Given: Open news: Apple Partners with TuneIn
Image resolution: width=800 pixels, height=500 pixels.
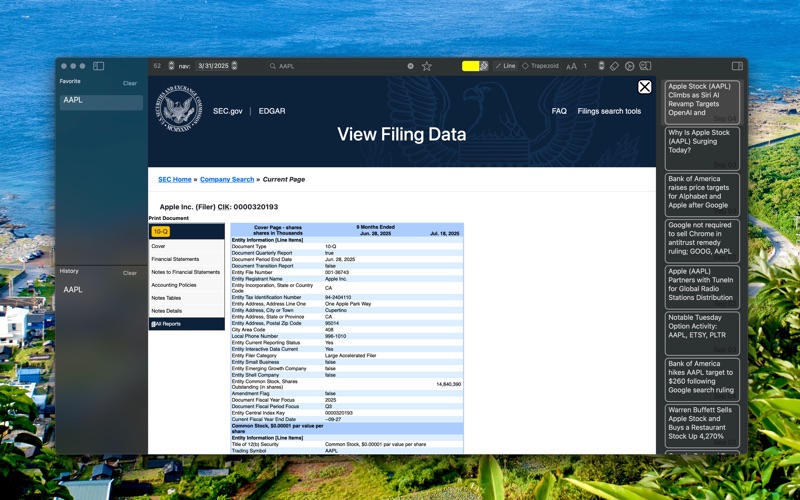Looking at the screenshot, I should (702, 287).
